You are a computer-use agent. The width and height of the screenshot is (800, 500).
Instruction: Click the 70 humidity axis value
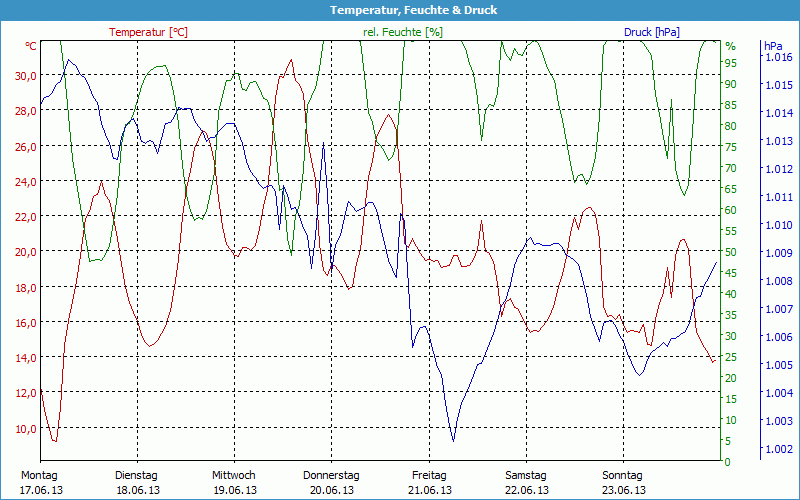pyautogui.click(x=731, y=168)
